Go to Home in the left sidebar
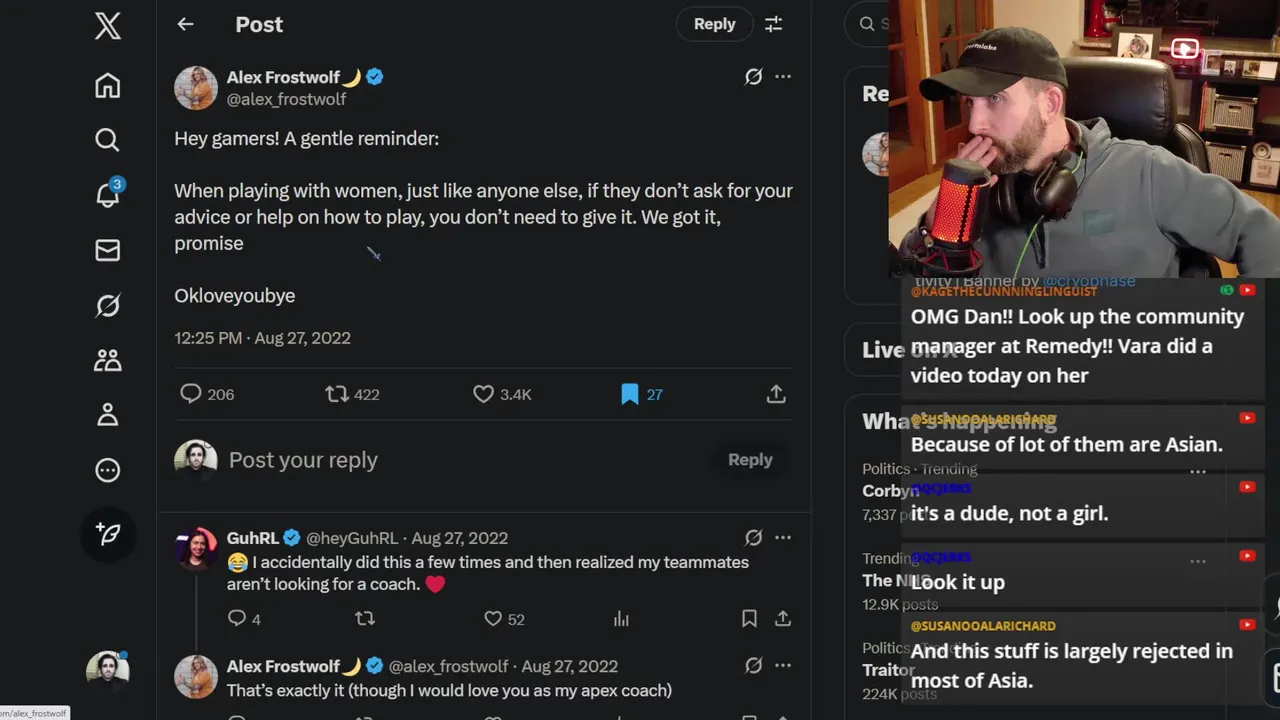This screenshot has height=720, width=1280. tap(108, 85)
